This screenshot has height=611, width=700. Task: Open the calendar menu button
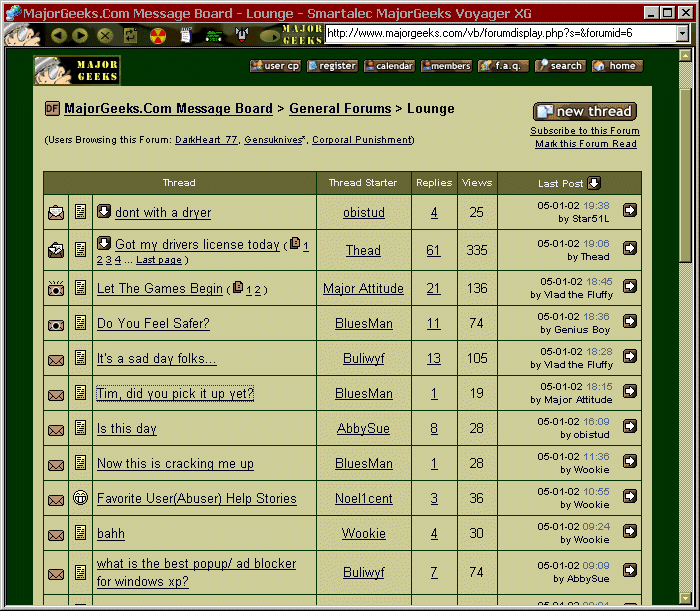point(389,66)
